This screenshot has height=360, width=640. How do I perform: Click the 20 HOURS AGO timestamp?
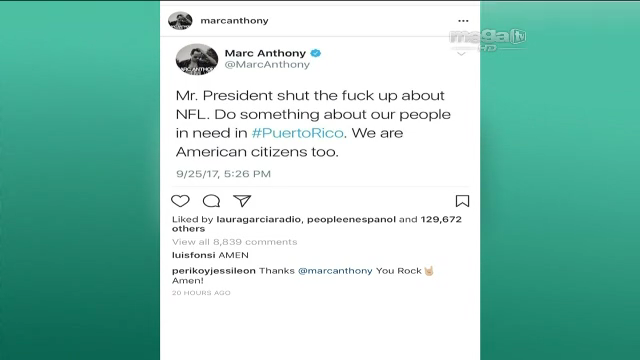click(x=201, y=293)
